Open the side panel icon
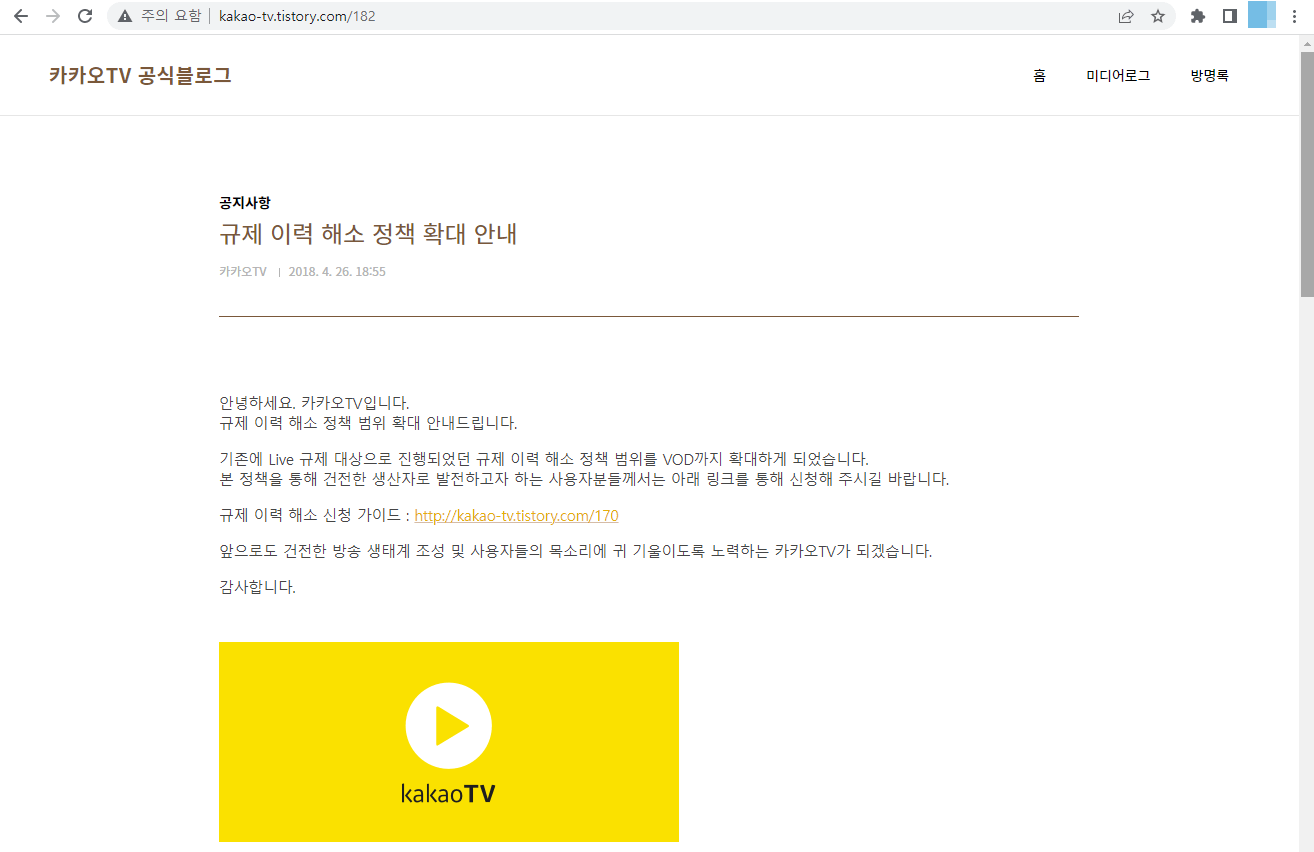 [1230, 15]
